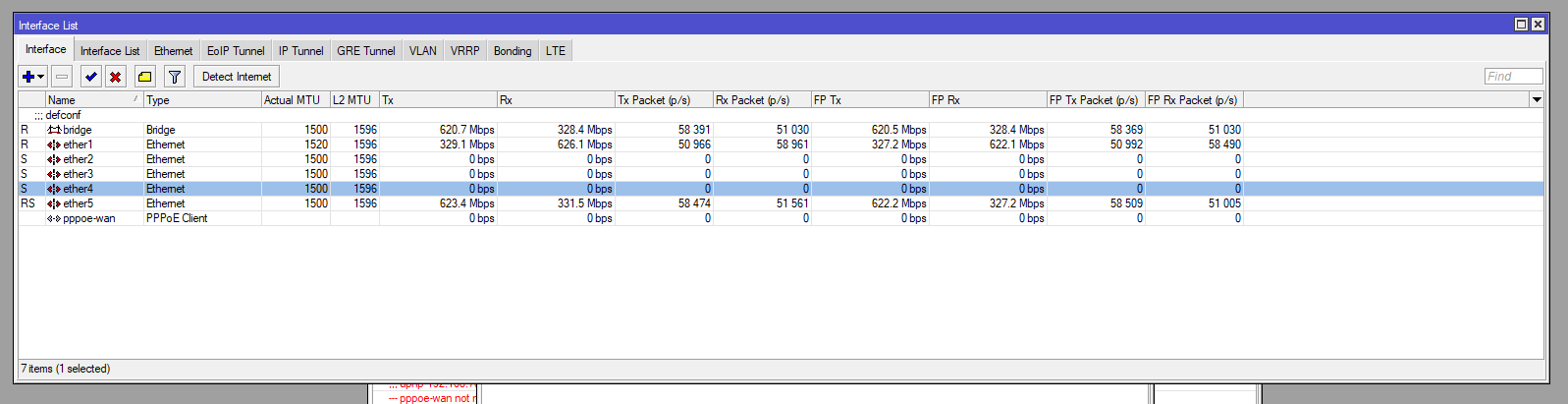Viewport: 1568px width, 404px height.
Task: Sort by Rx Packet (p/s) column header
Action: (x=762, y=99)
